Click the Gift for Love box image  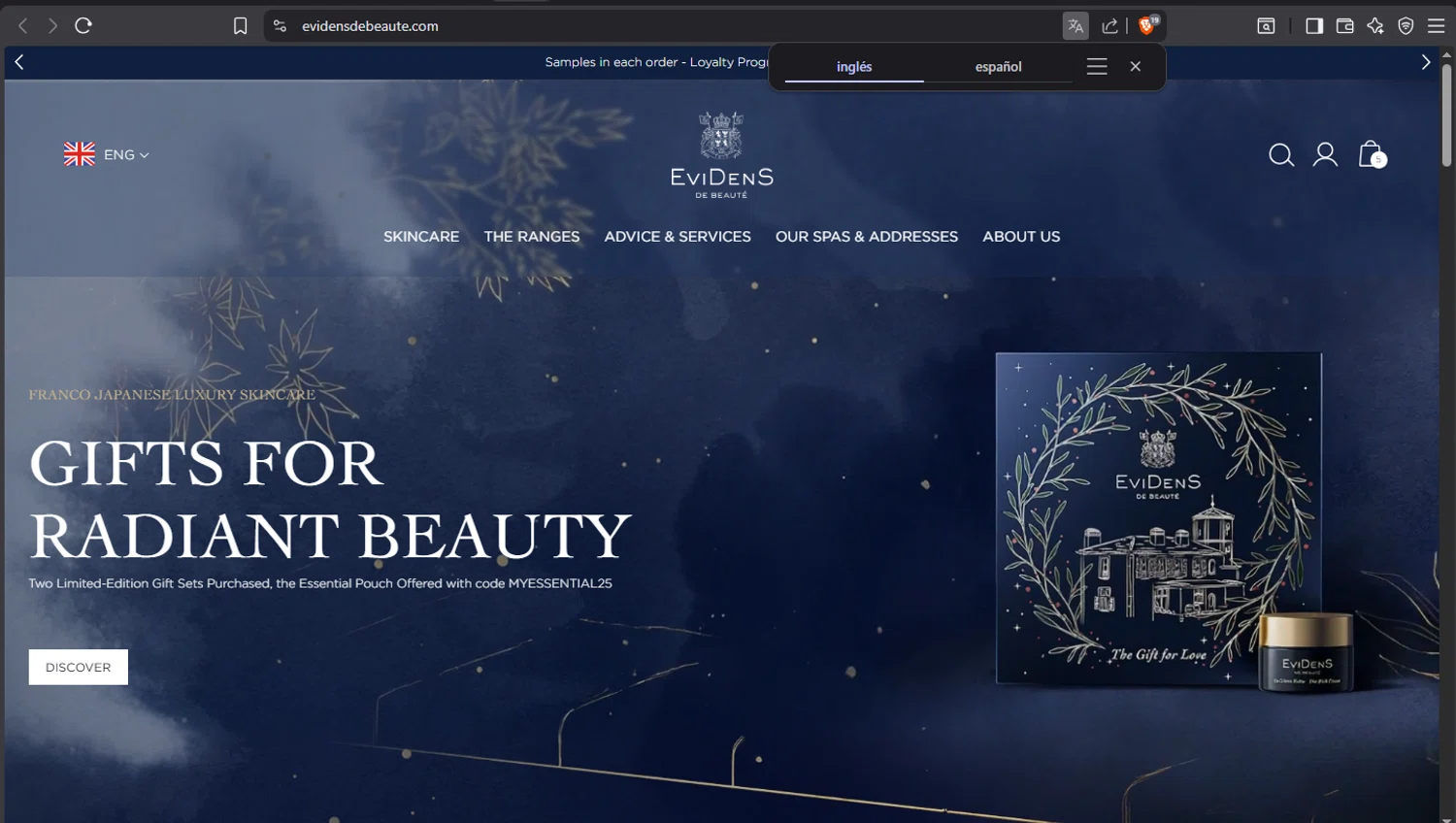[x=1158, y=517]
